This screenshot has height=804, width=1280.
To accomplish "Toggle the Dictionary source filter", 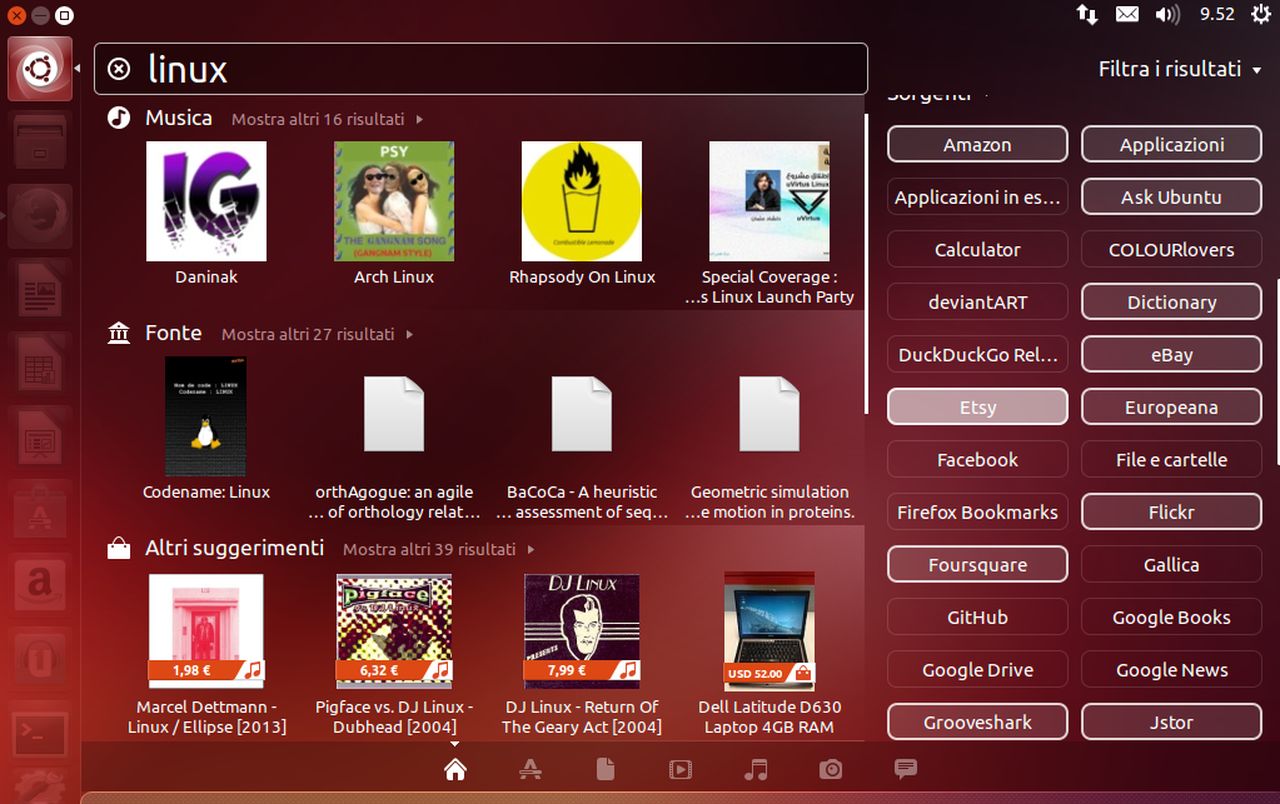I will (1171, 302).
